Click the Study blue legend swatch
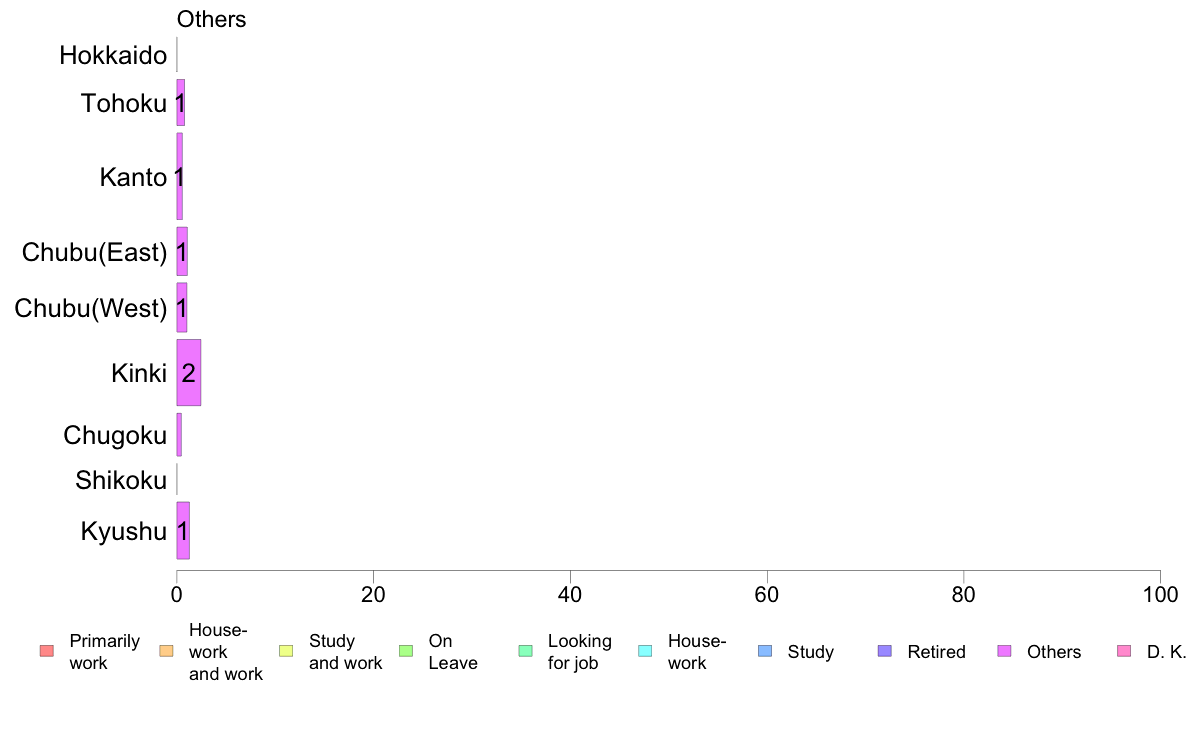 pos(765,651)
